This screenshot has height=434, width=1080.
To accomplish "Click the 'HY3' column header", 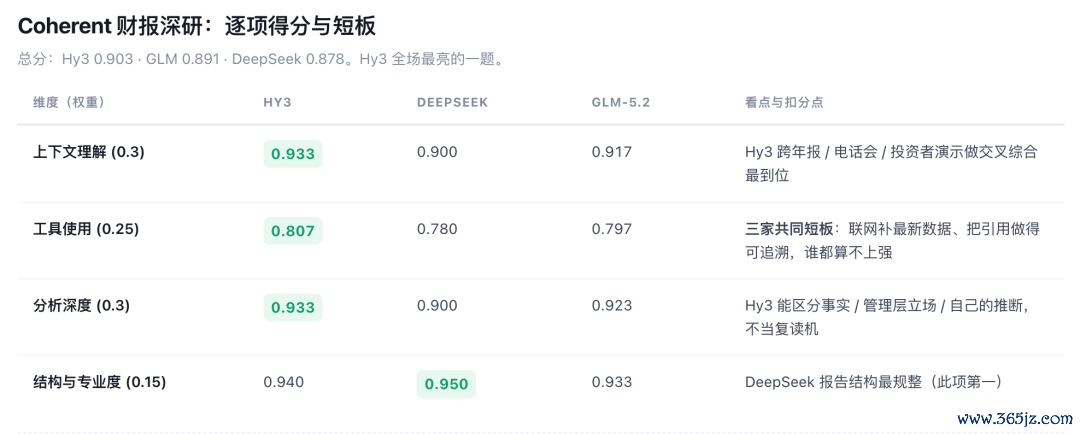I will point(277,103).
